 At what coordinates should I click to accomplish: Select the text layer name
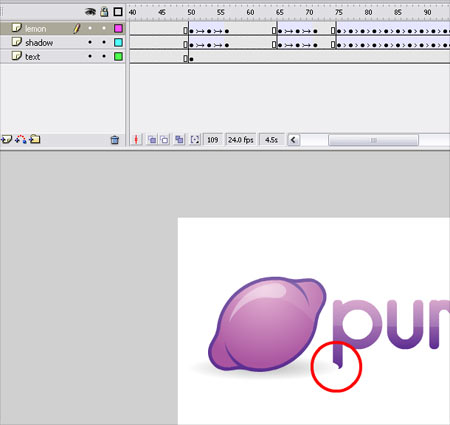(33, 57)
